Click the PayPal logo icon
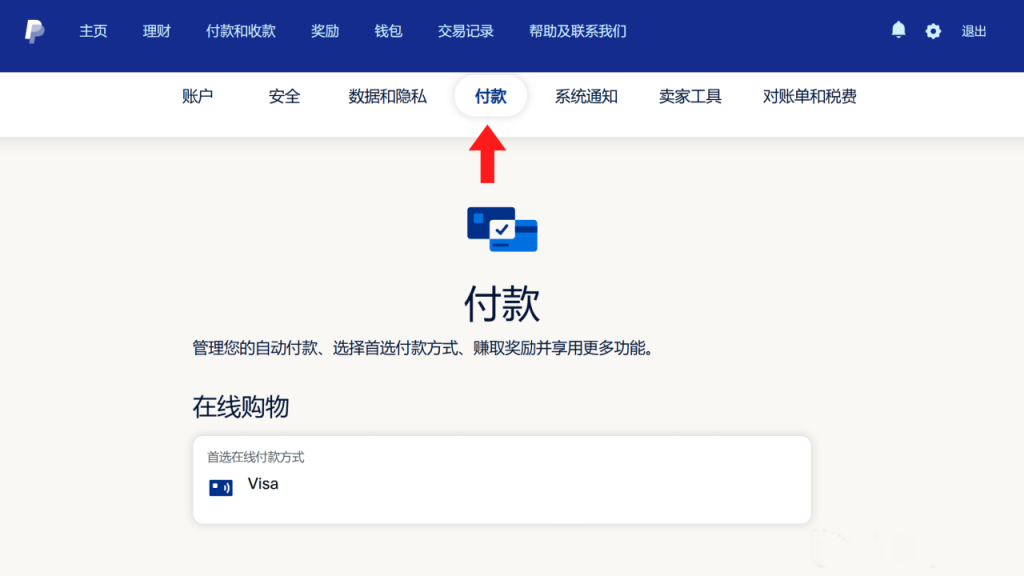 34,31
